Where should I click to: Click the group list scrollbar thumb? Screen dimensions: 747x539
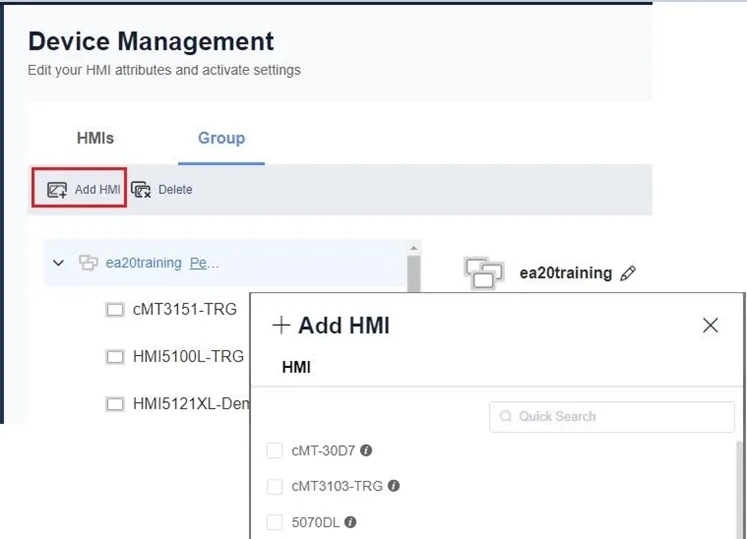tap(414, 274)
